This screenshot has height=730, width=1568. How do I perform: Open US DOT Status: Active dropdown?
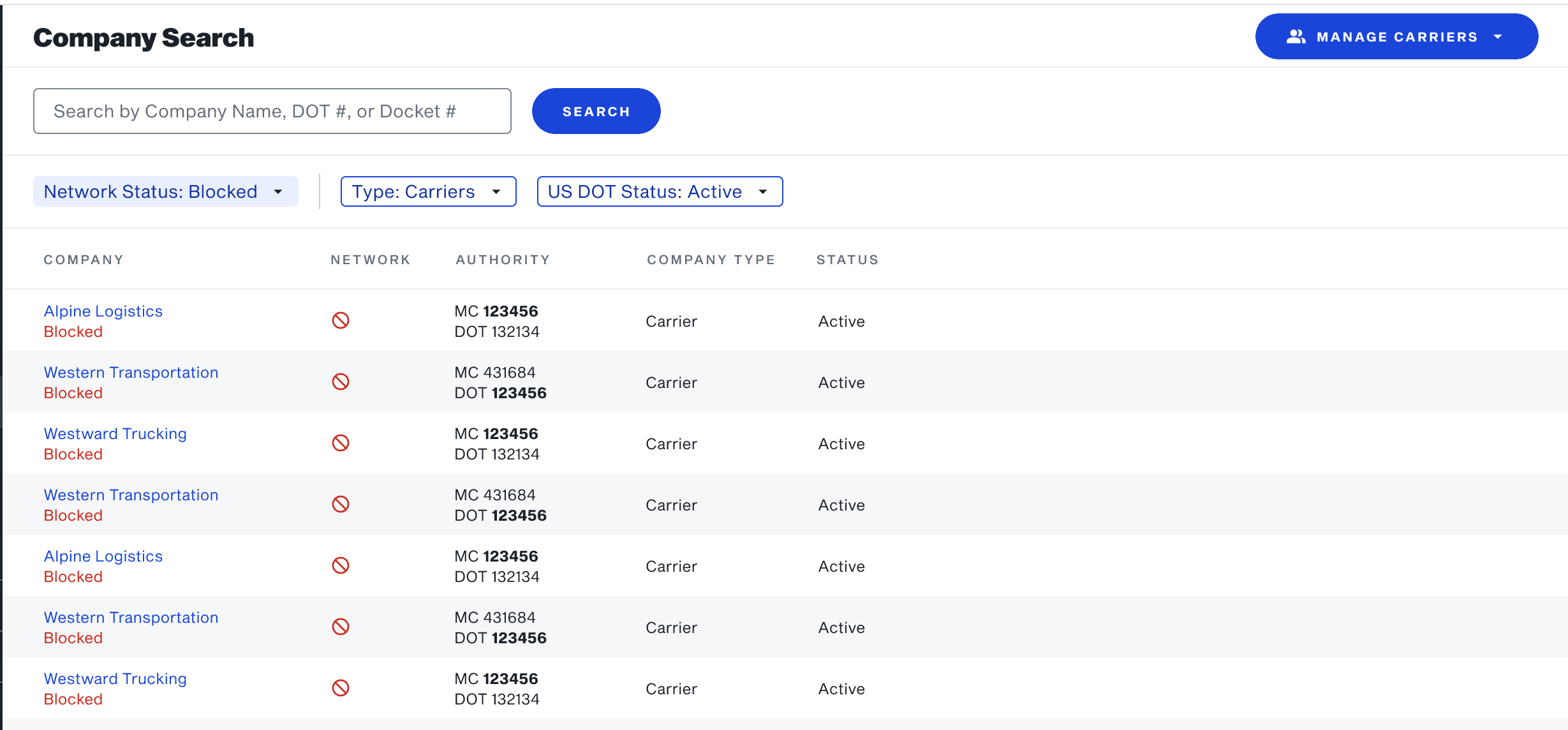coord(660,191)
